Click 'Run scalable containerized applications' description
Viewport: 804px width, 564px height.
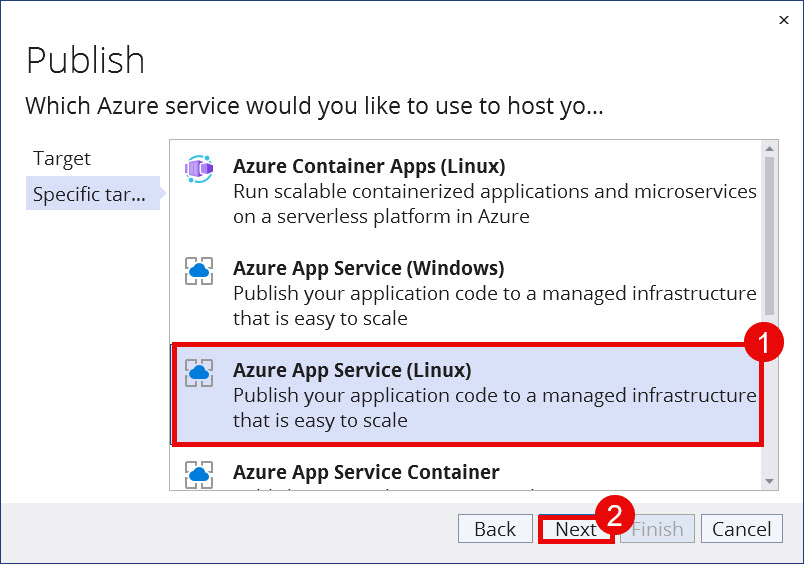click(x=495, y=204)
